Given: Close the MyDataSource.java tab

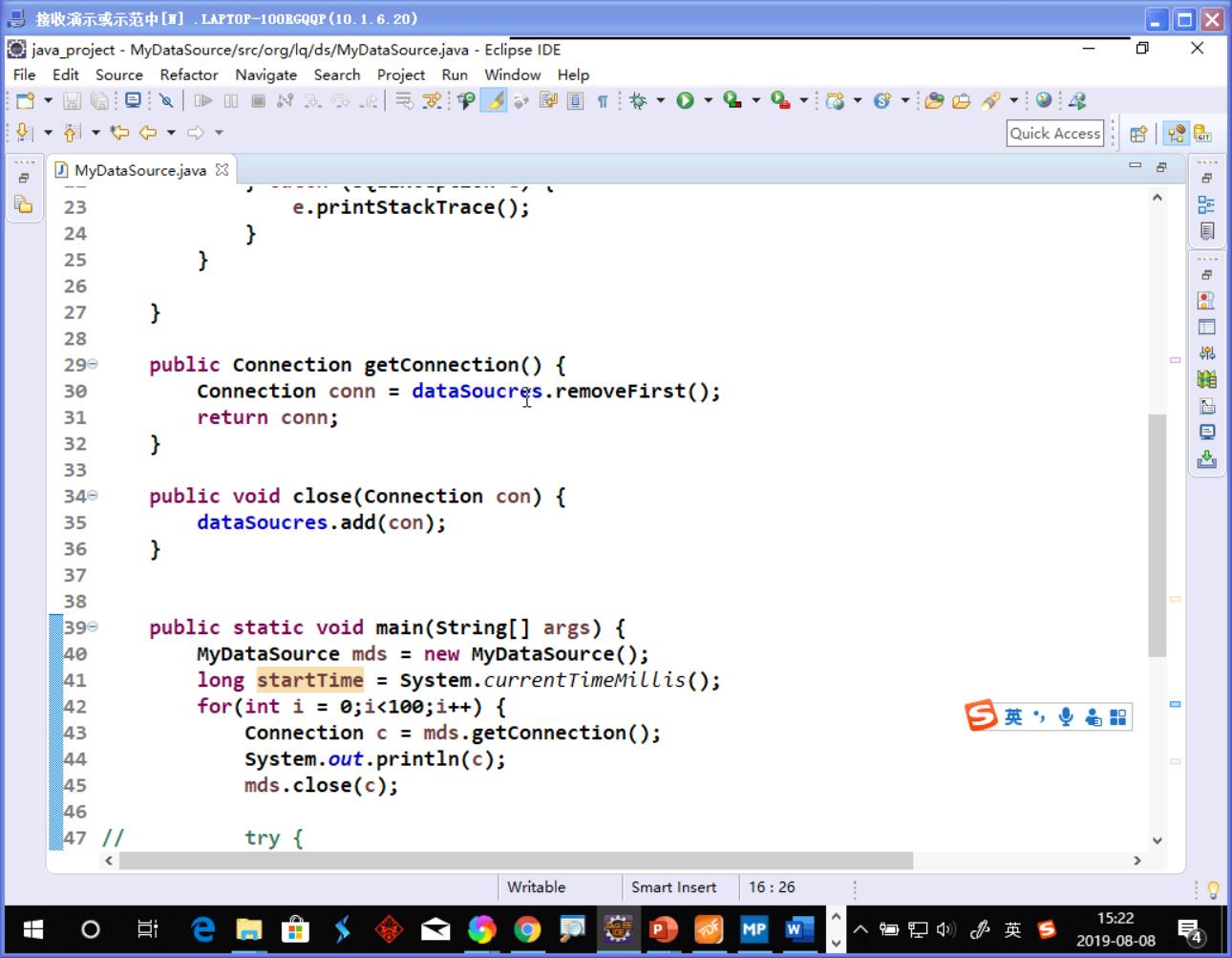Looking at the screenshot, I should click(222, 169).
